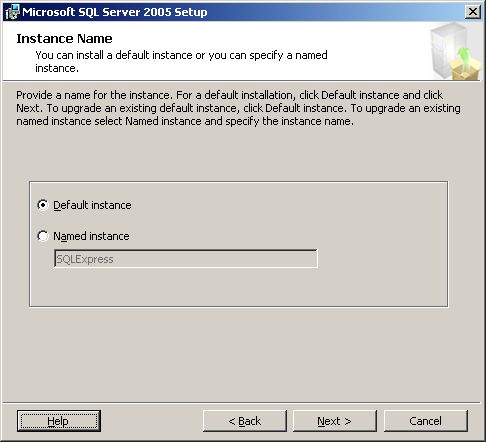The width and height of the screenshot is (486, 442).
Task: Cancel the SQL Server installation
Action: pos(426,421)
